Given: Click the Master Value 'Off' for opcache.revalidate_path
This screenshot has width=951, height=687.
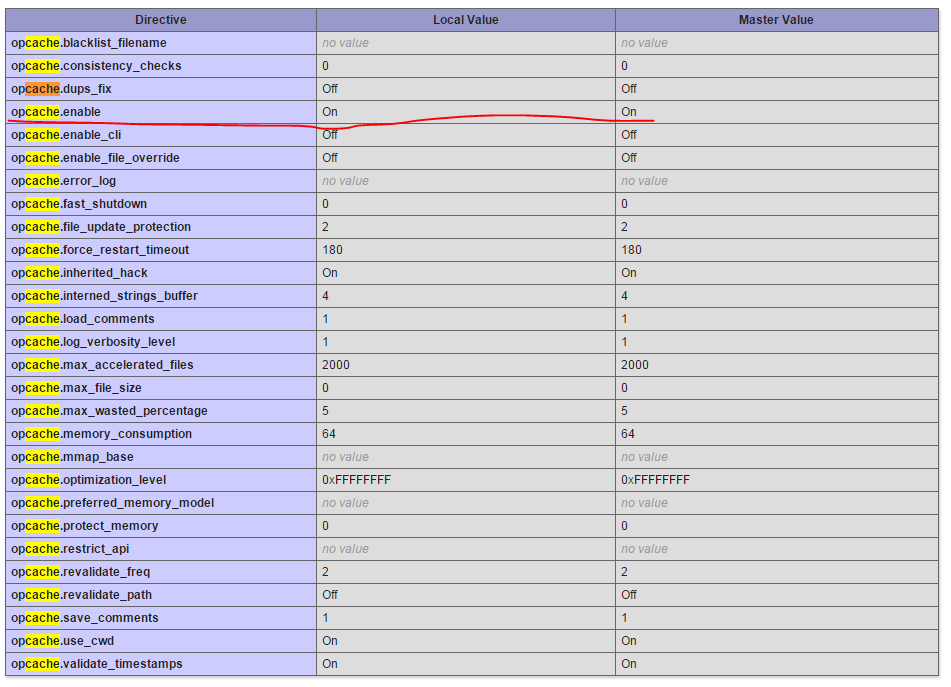Looking at the screenshot, I should (x=629, y=595).
